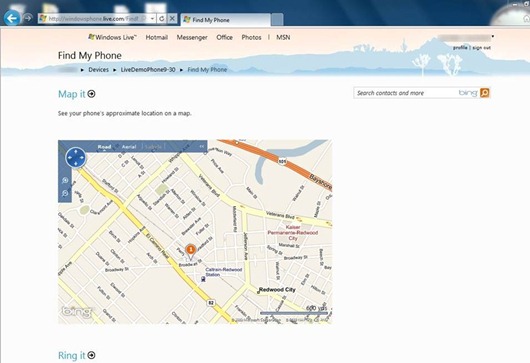530x363 pixels.
Task: Click the Redwood City label on the map
Action: (277, 290)
